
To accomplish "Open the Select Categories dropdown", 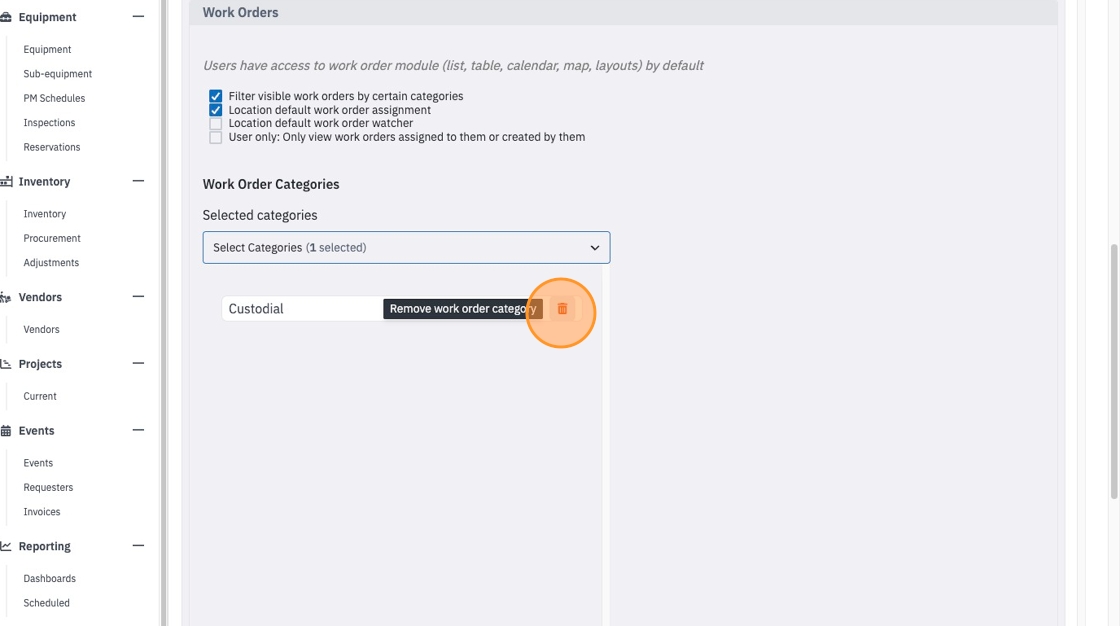I will click(x=406, y=247).
